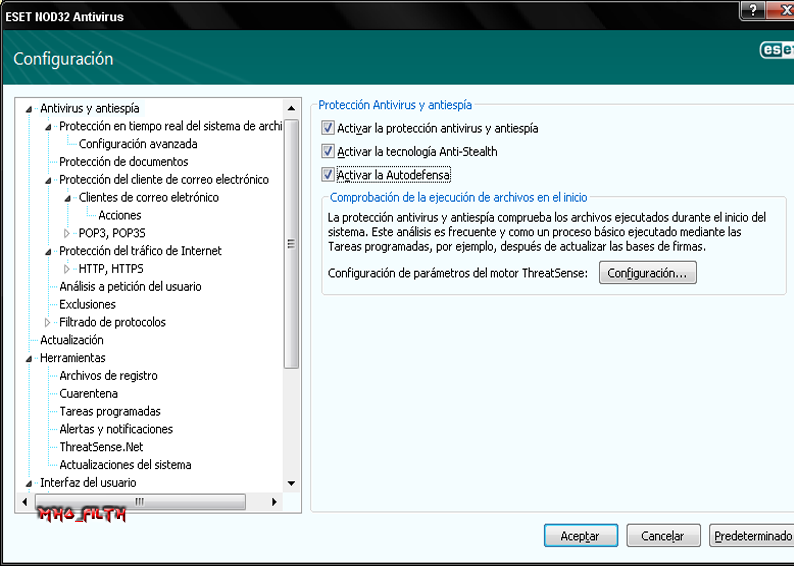Screen dimensions: 794x566
Task: Toggle Activar la tecnología Anti-Stealth checkbox
Action: click(328, 151)
